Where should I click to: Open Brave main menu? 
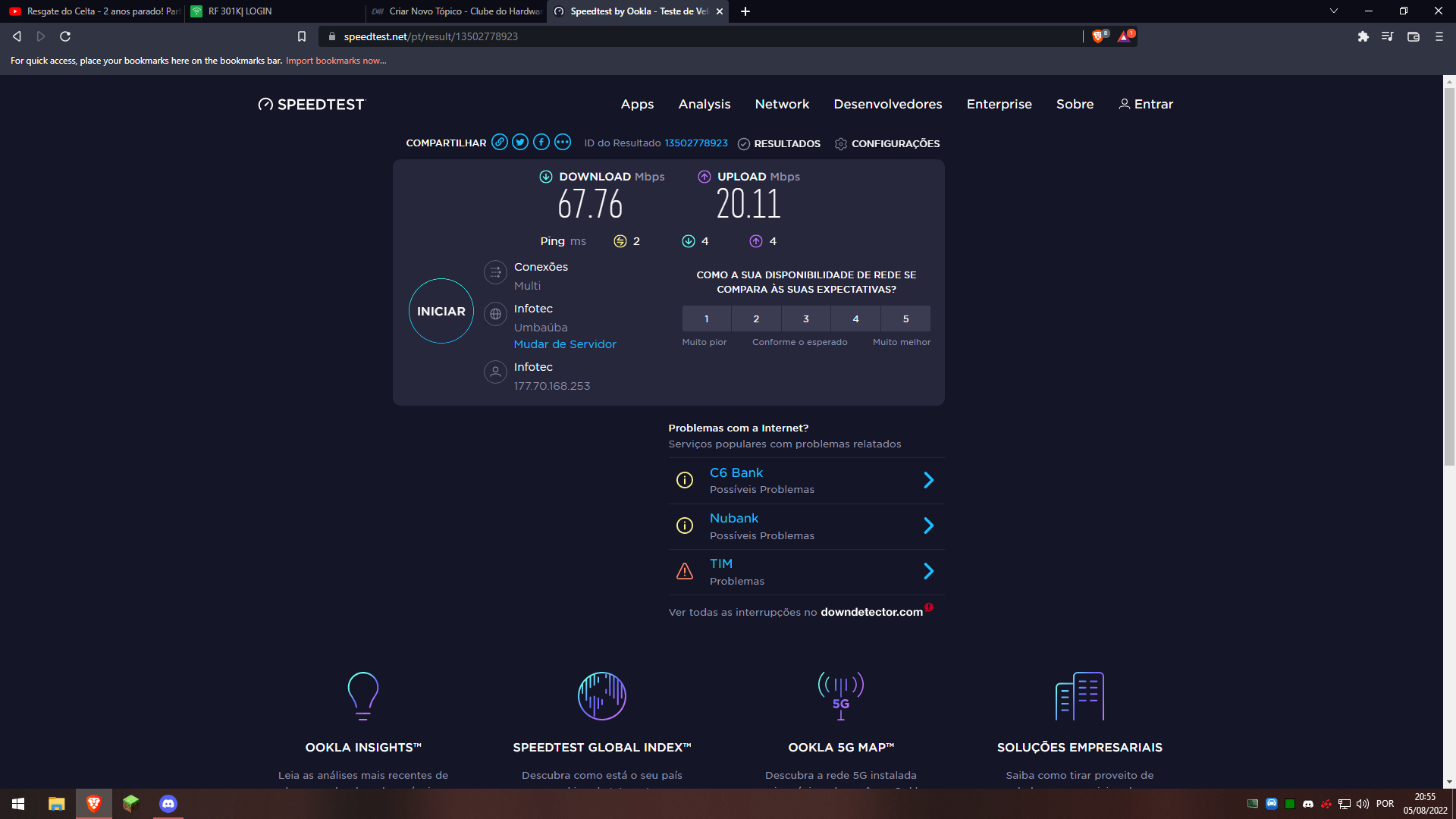(x=1439, y=36)
